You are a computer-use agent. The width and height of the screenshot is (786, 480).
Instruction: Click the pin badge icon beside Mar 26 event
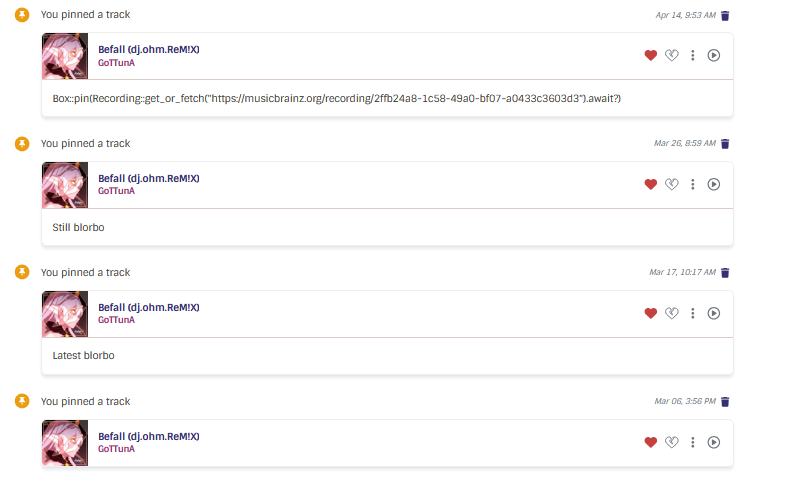[x=22, y=144]
